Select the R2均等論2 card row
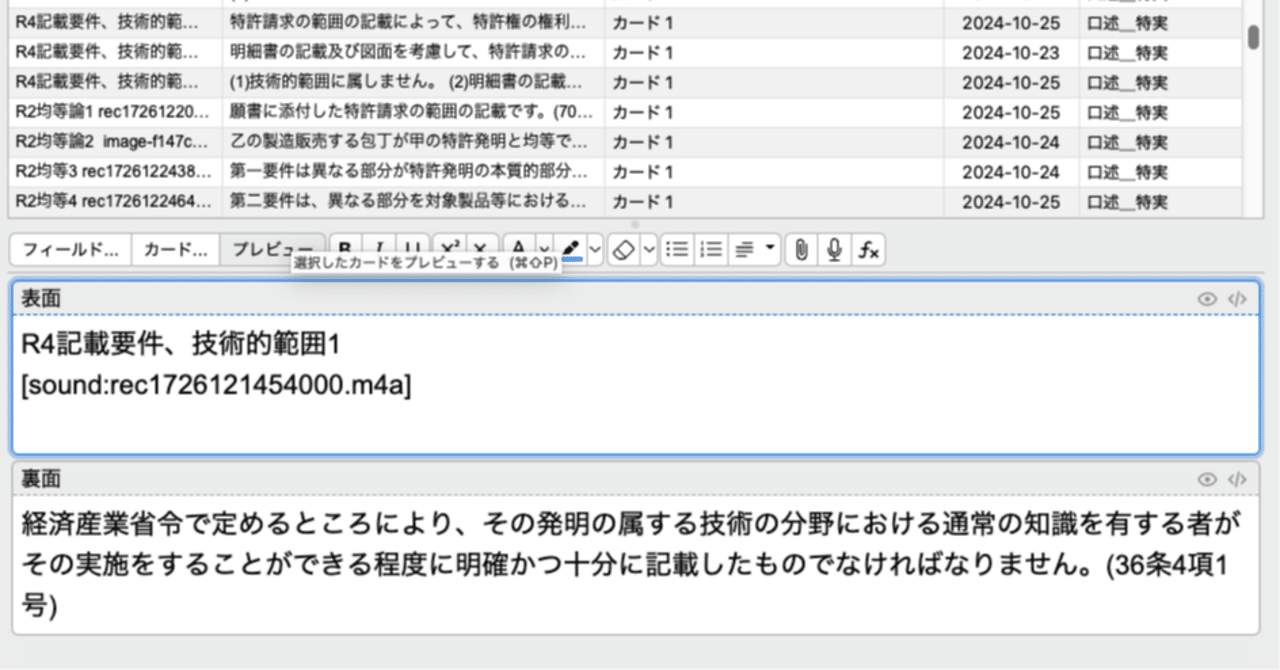This screenshot has width=1280, height=670. point(400,142)
